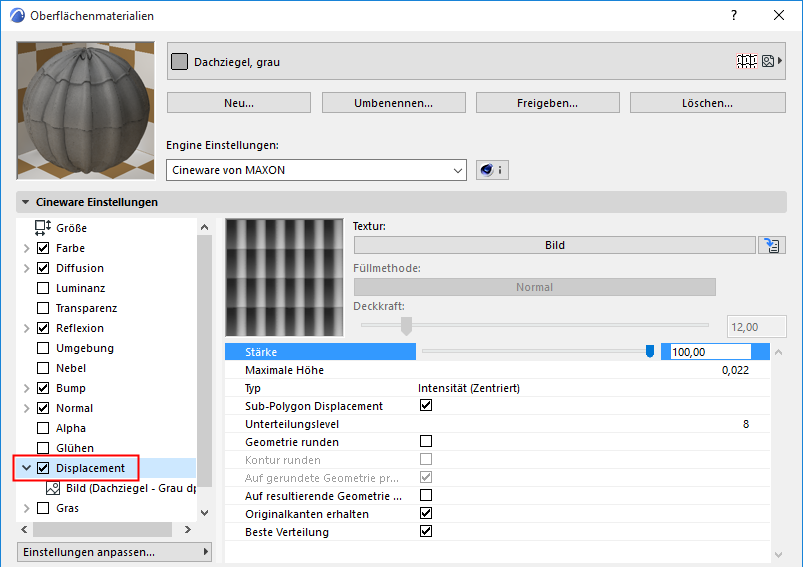Image resolution: width=803 pixels, height=567 pixels.
Task: Expand the Gras tree node
Action: click(x=27, y=508)
